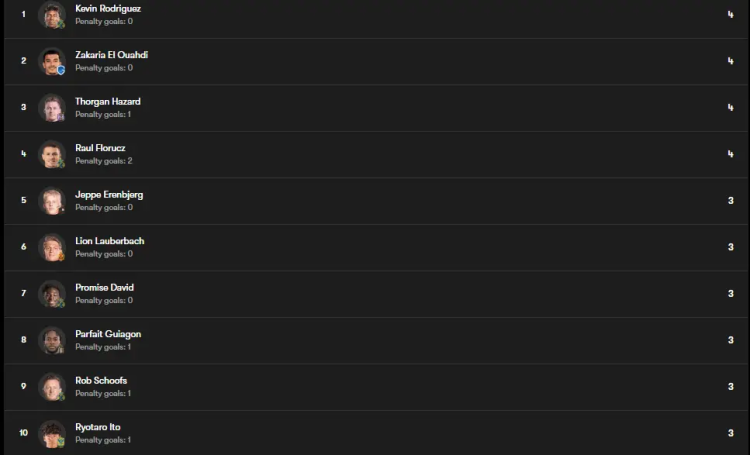Select the Lion Lauberbach name
The width and height of the screenshot is (750, 455).
(110, 241)
